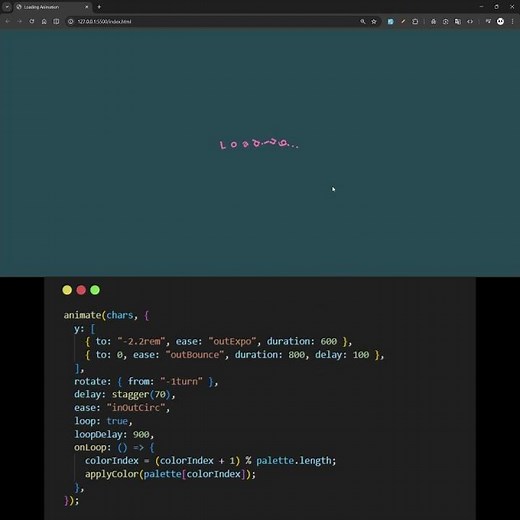Click the palette.length expression in code
520x520 pixels.
tap(293, 461)
